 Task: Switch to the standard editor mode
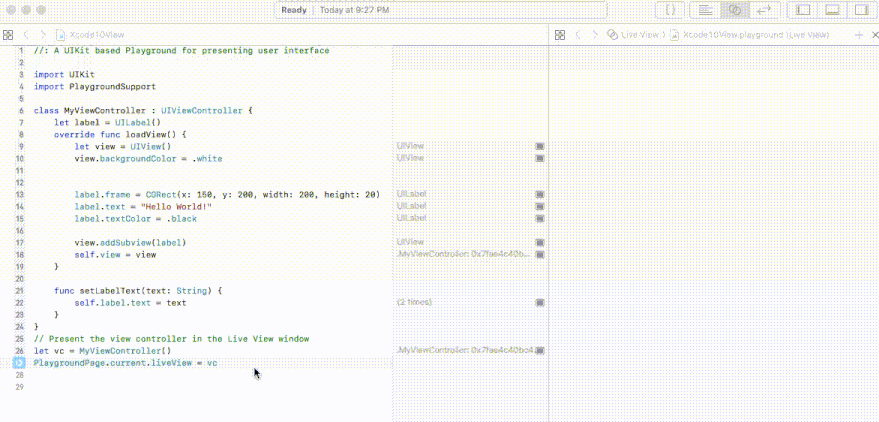point(706,9)
